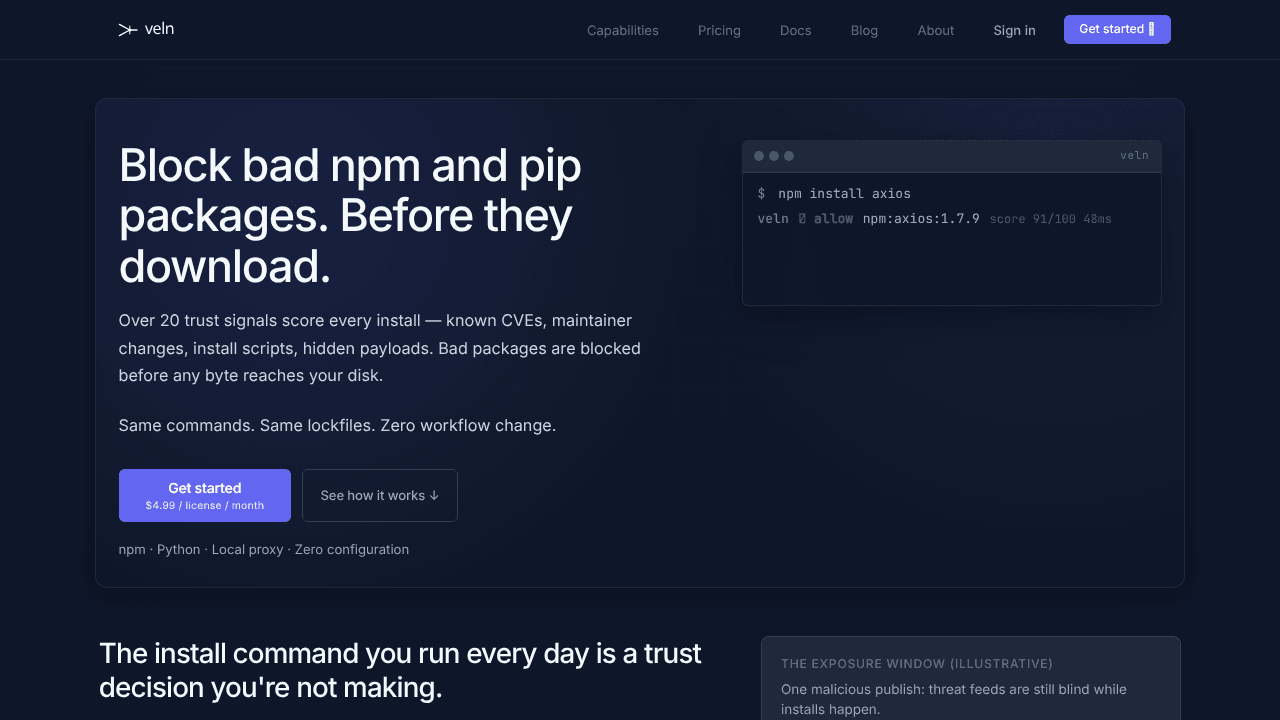1280x720 pixels.
Task: Visit the Blog nav link
Action: coord(864,30)
